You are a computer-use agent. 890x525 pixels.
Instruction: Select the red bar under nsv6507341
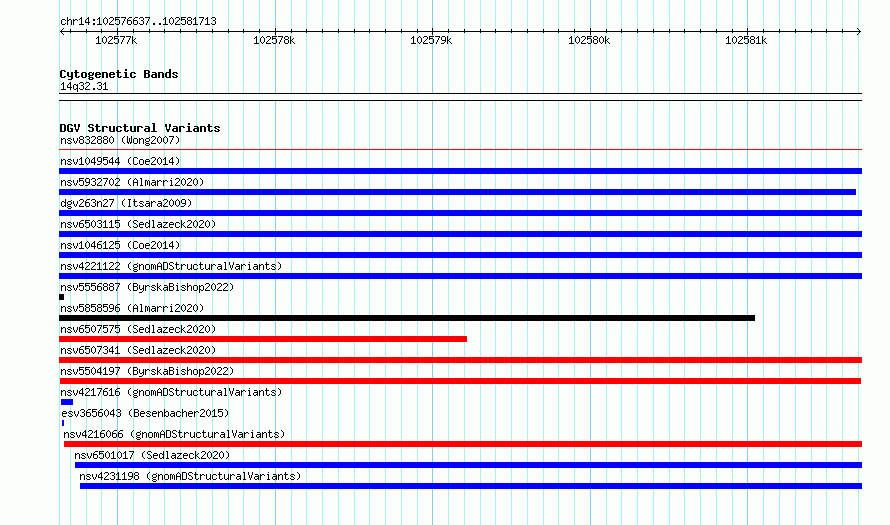(460, 360)
